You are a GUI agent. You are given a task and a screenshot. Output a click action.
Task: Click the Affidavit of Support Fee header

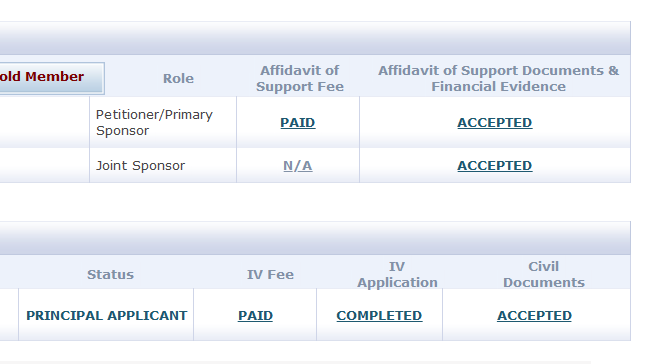click(x=300, y=79)
